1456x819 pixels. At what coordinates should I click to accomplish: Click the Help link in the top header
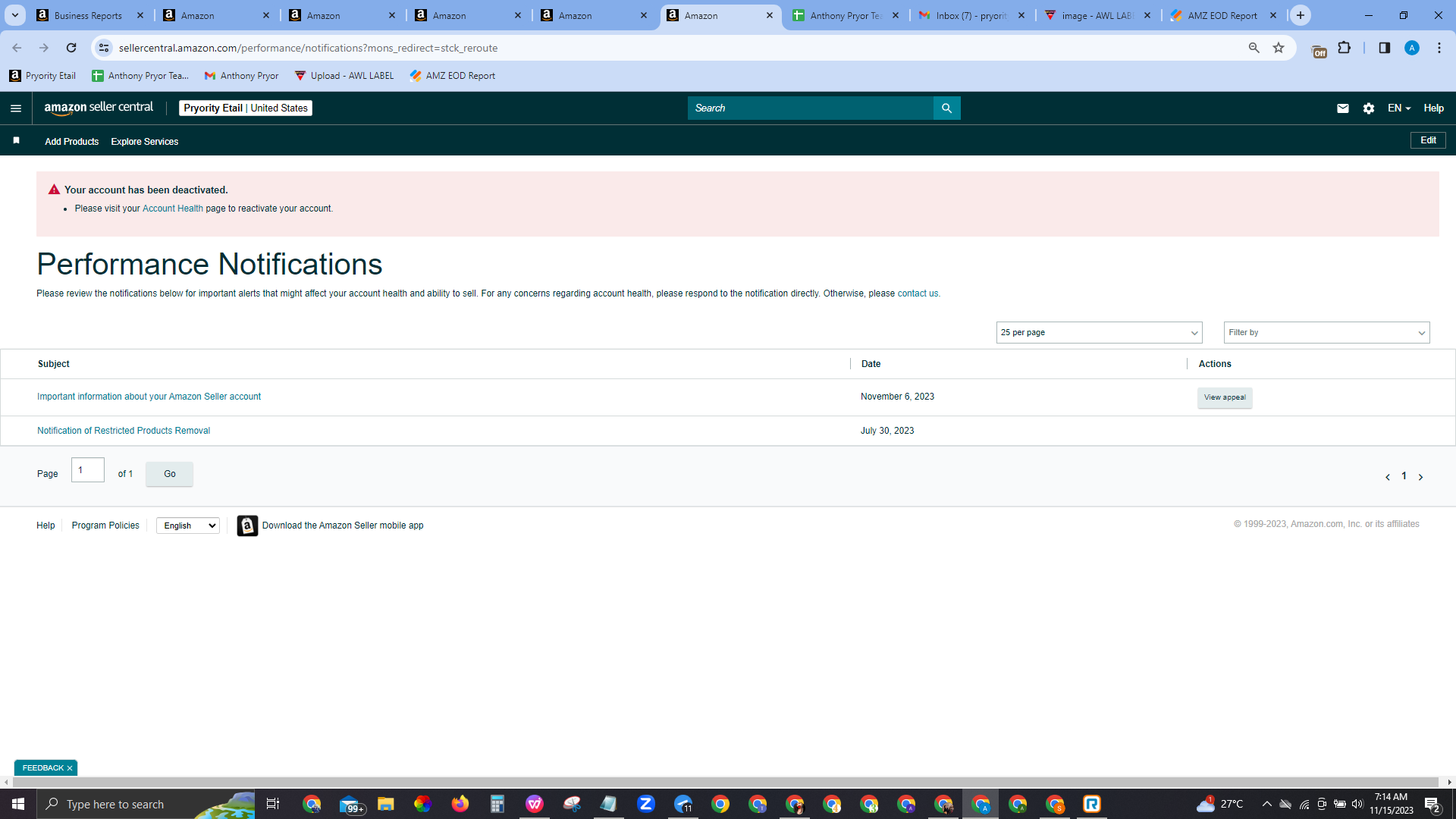click(x=1433, y=108)
